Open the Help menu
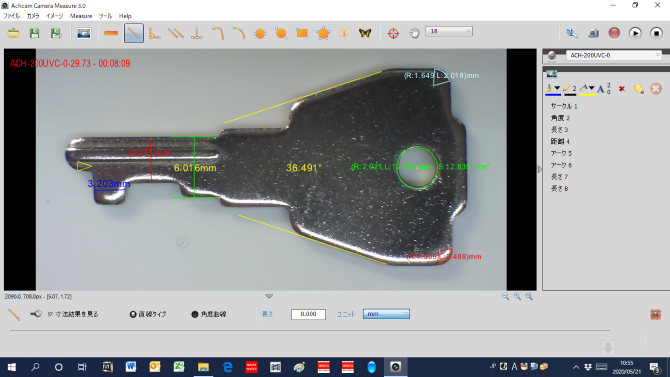The width and height of the screenshot is (670, 377). tap(125, 16)
